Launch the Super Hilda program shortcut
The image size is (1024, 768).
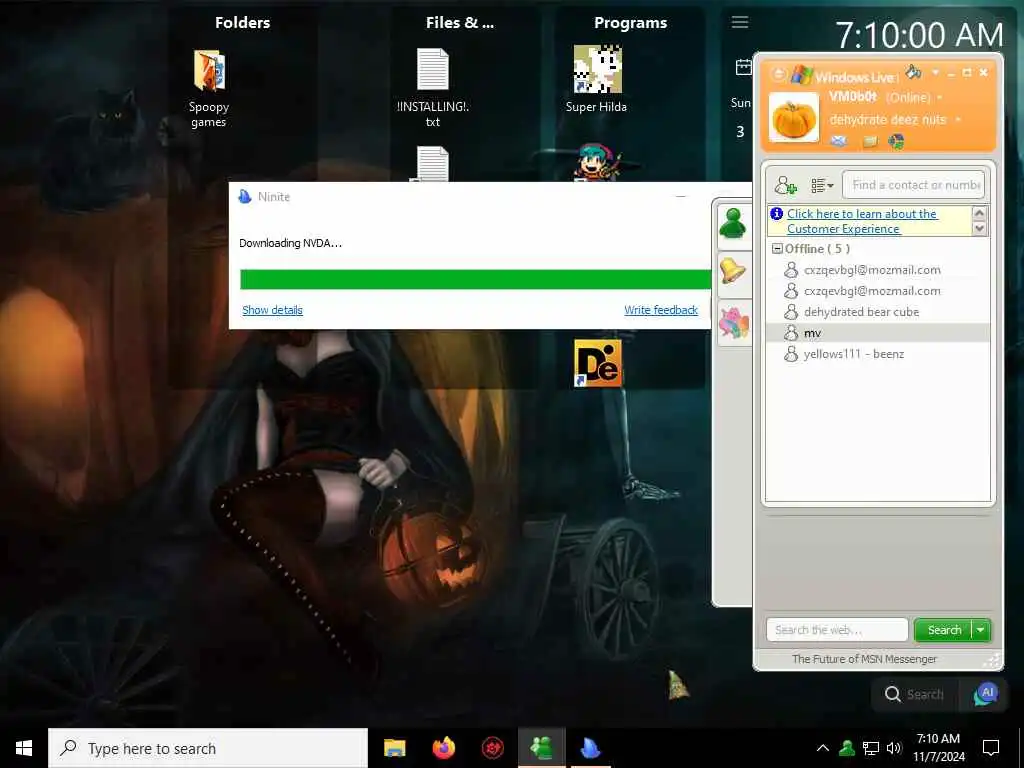point(596,80)
